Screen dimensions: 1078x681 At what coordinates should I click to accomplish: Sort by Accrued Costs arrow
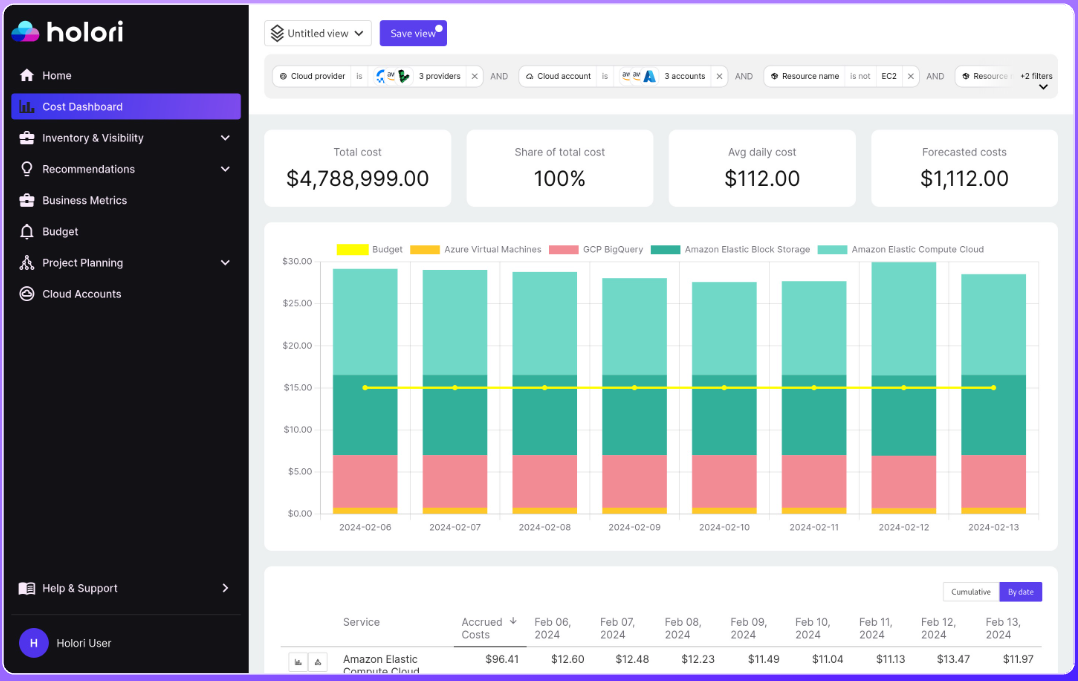coord(513,621)
